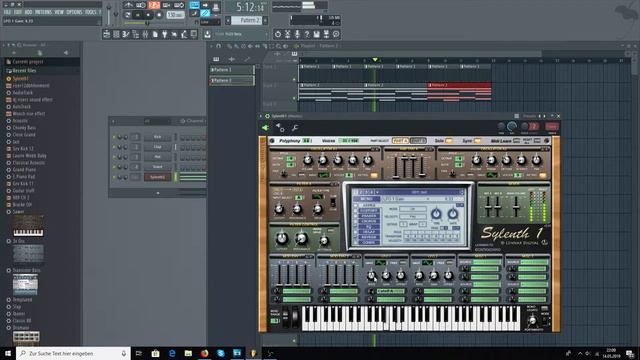Open the VIEW menu
This screenshot has height=360, width=640.
point(59,12)
